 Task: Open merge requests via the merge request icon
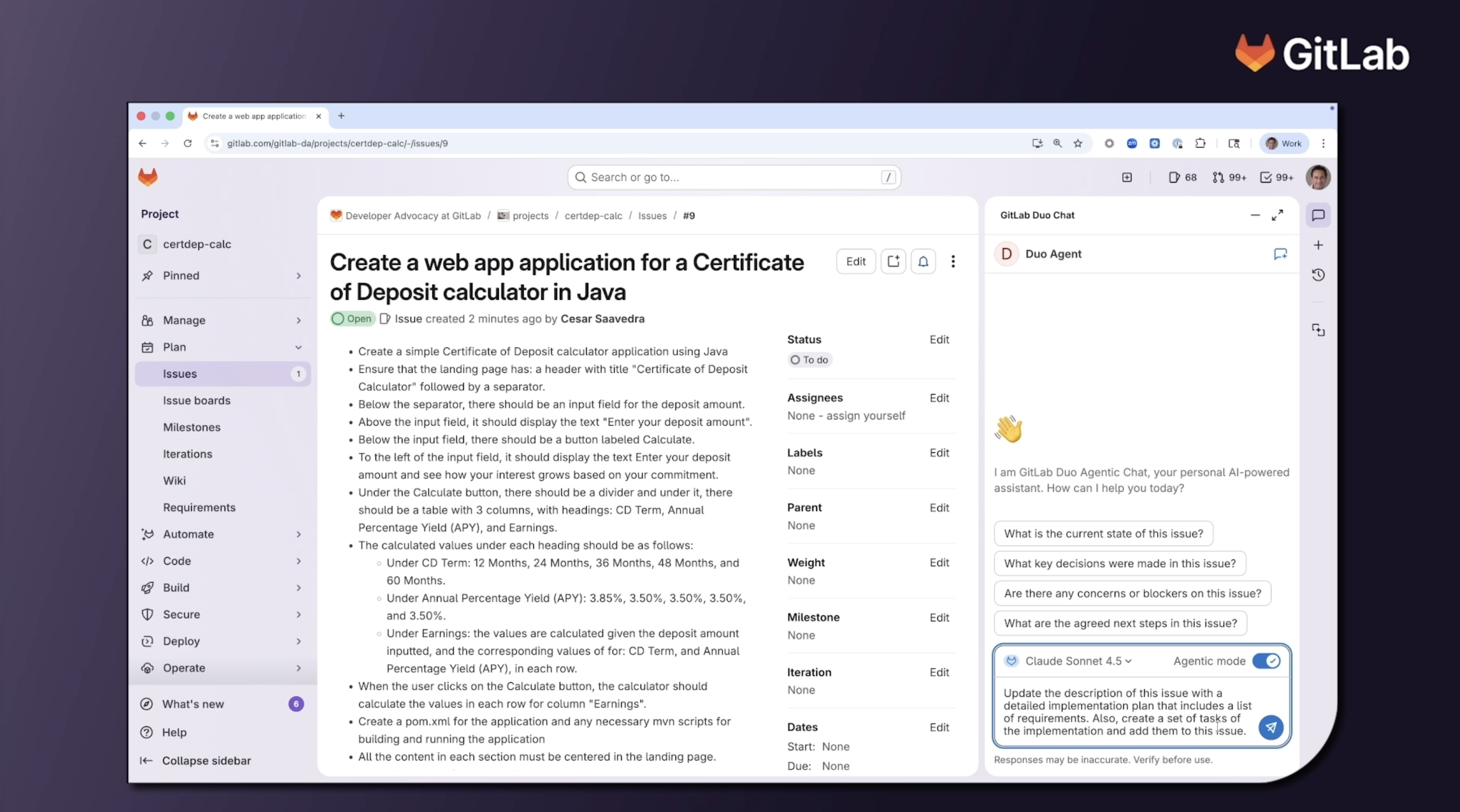point(1219,177)
